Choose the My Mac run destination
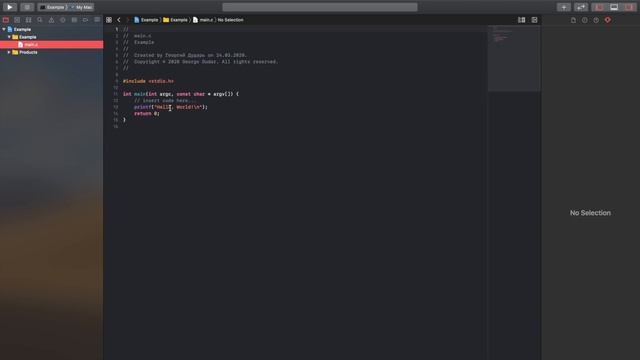640x360 pixels. (x=82, y=7)
